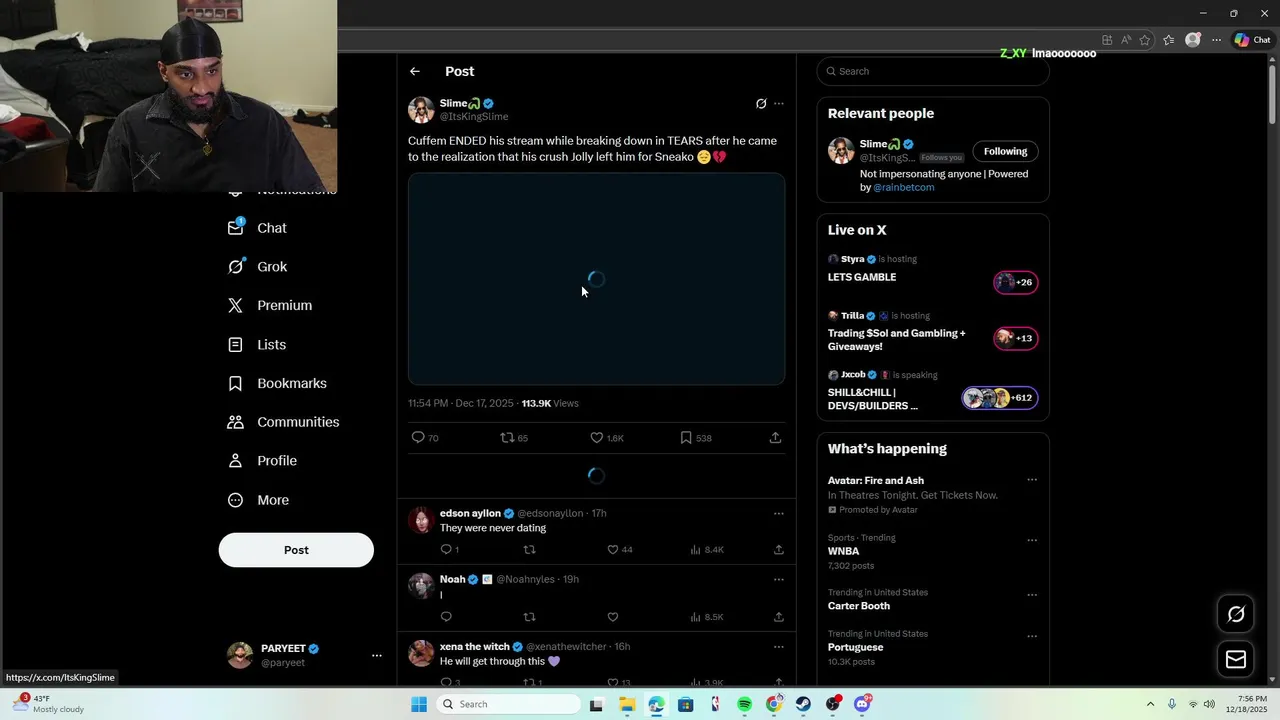Open more options for Carter Booth trend
Image resolution: width=1280 pixels, height=720 pixels.
(1032, 595)
